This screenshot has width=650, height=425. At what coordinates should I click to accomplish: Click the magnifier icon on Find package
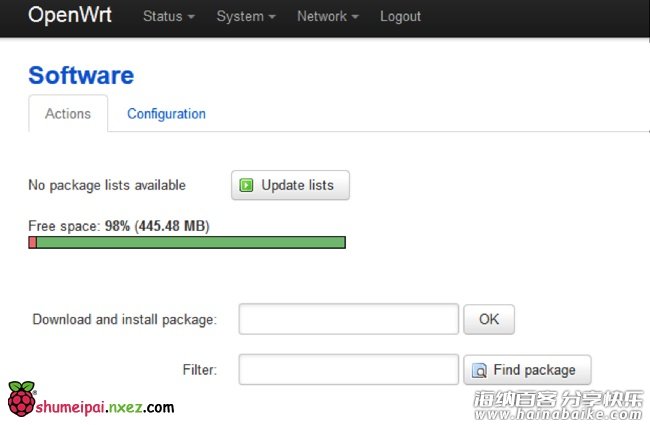tap(479, 370)
